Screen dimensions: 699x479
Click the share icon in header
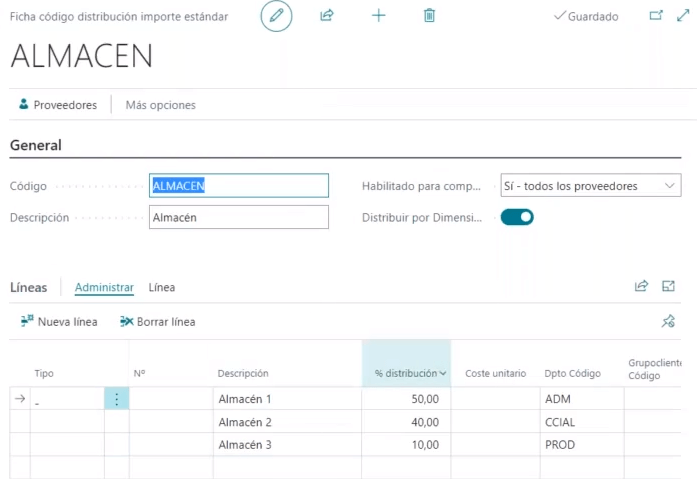pos(327,16)
